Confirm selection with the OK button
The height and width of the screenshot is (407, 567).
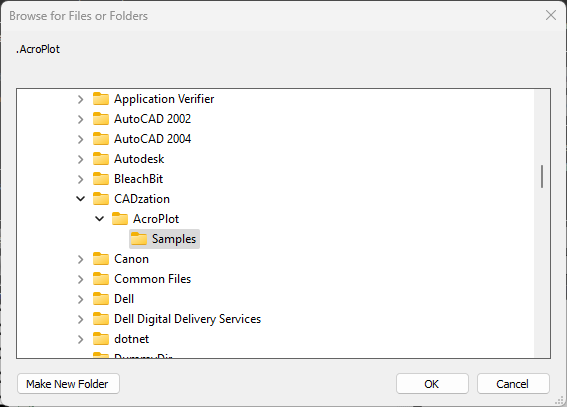(x=432, y=384)
